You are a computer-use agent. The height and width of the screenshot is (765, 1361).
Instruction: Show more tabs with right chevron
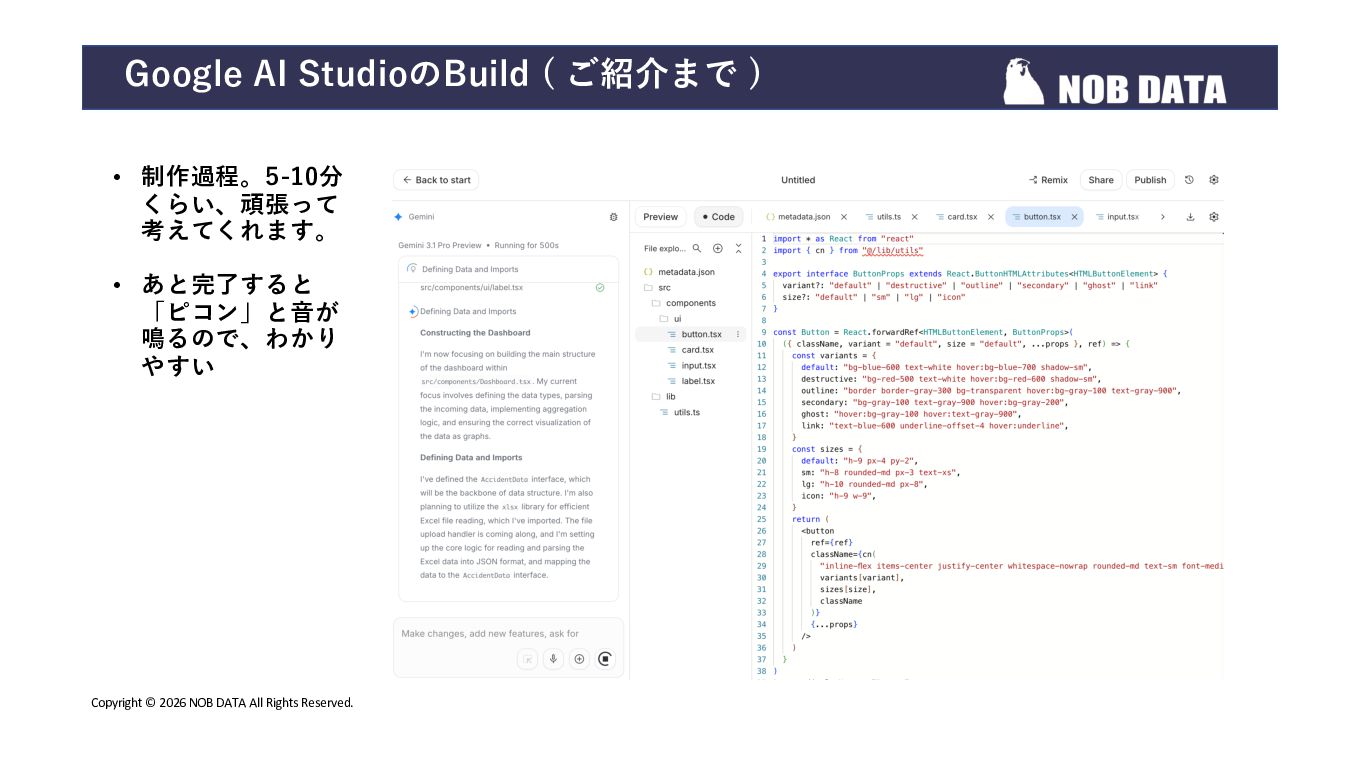[1162, 217]
